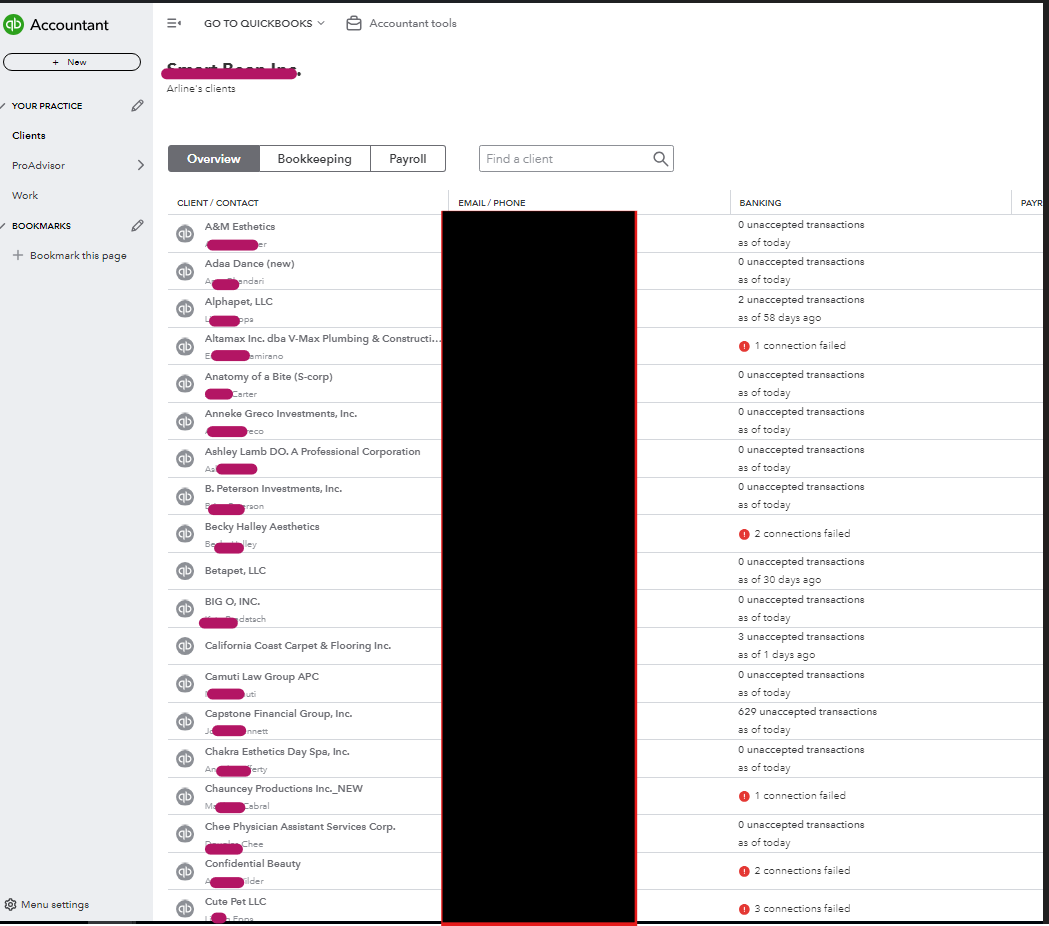This screenshot has width=1049, height=926.
Task: Click QuickBooks icon for Anneke Greco Investments
Action: click(185, 422)
